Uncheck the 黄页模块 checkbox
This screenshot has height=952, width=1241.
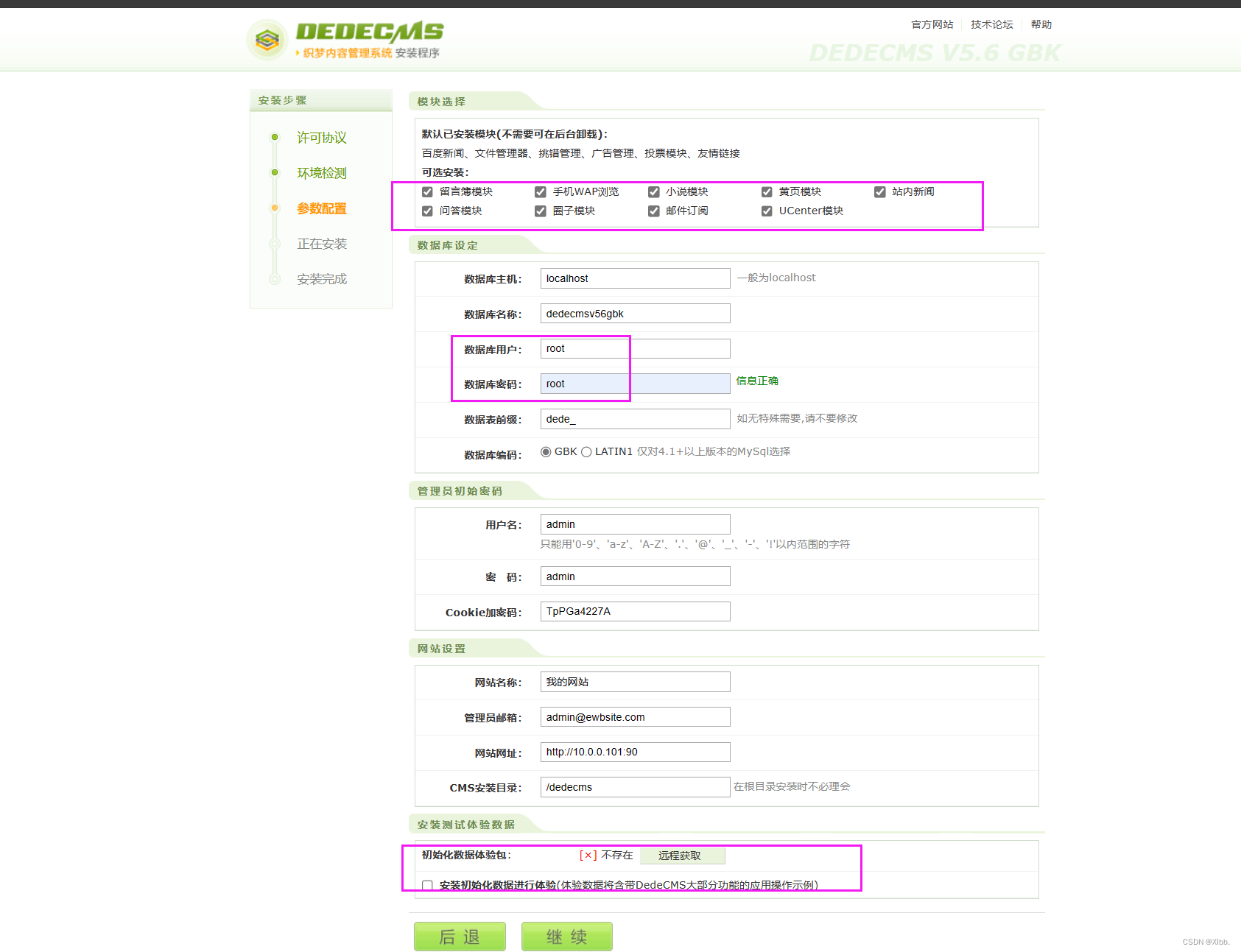(767, 192)
